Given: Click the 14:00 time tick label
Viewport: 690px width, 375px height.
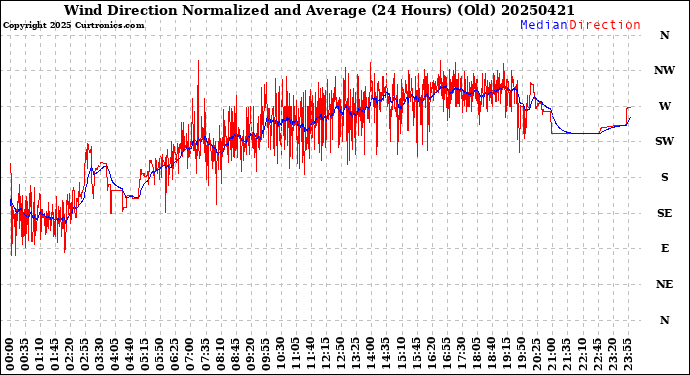Looking at the screenshot, I should 370,354.
